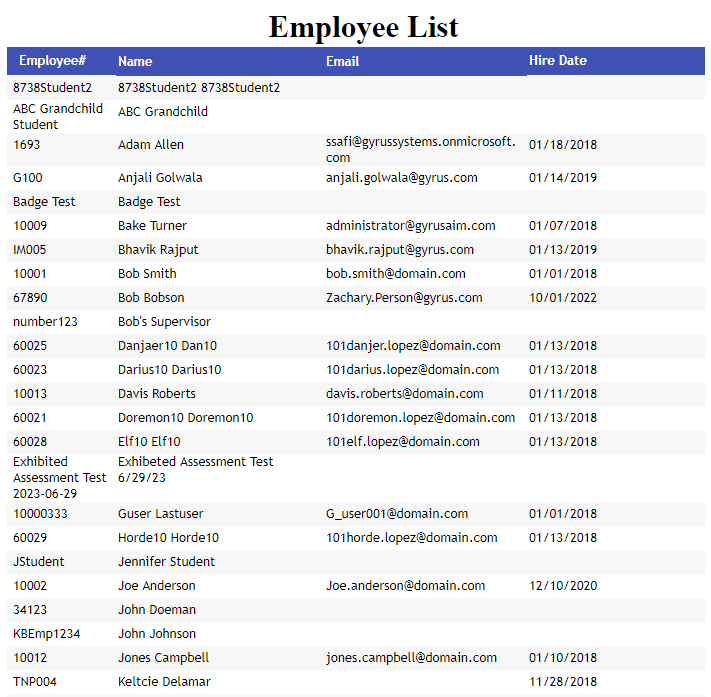This screenshot has width=711, height=697.
Task: Click the Email column header
Action: 342,62
